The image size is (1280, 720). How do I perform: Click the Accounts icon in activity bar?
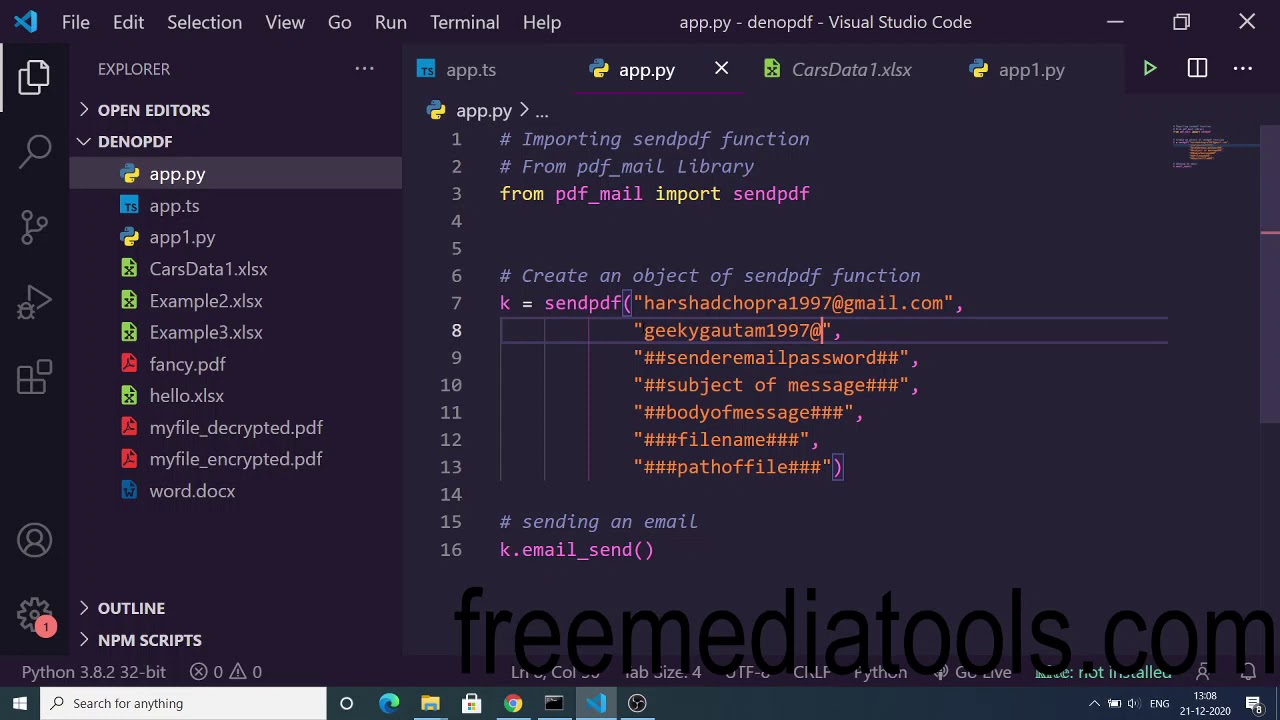click(x=34, y=541)
